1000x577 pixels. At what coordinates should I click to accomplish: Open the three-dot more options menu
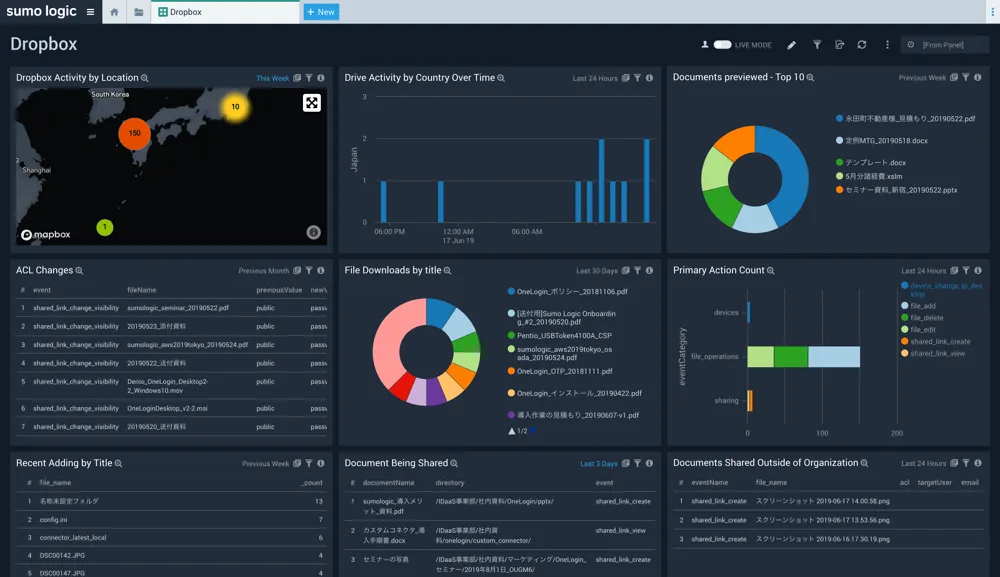pos(887,45)
